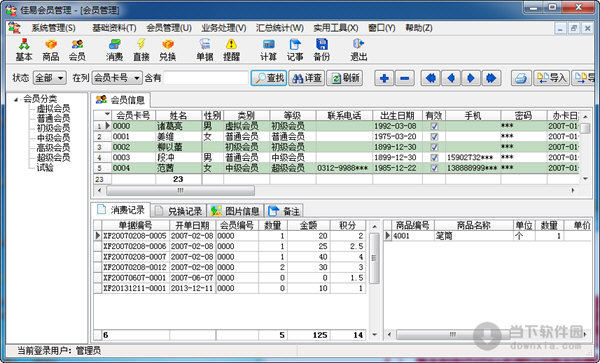Screen dimensions: 600x363
Task: Switch to the 消费记录 tab
Action: [121, 210]
